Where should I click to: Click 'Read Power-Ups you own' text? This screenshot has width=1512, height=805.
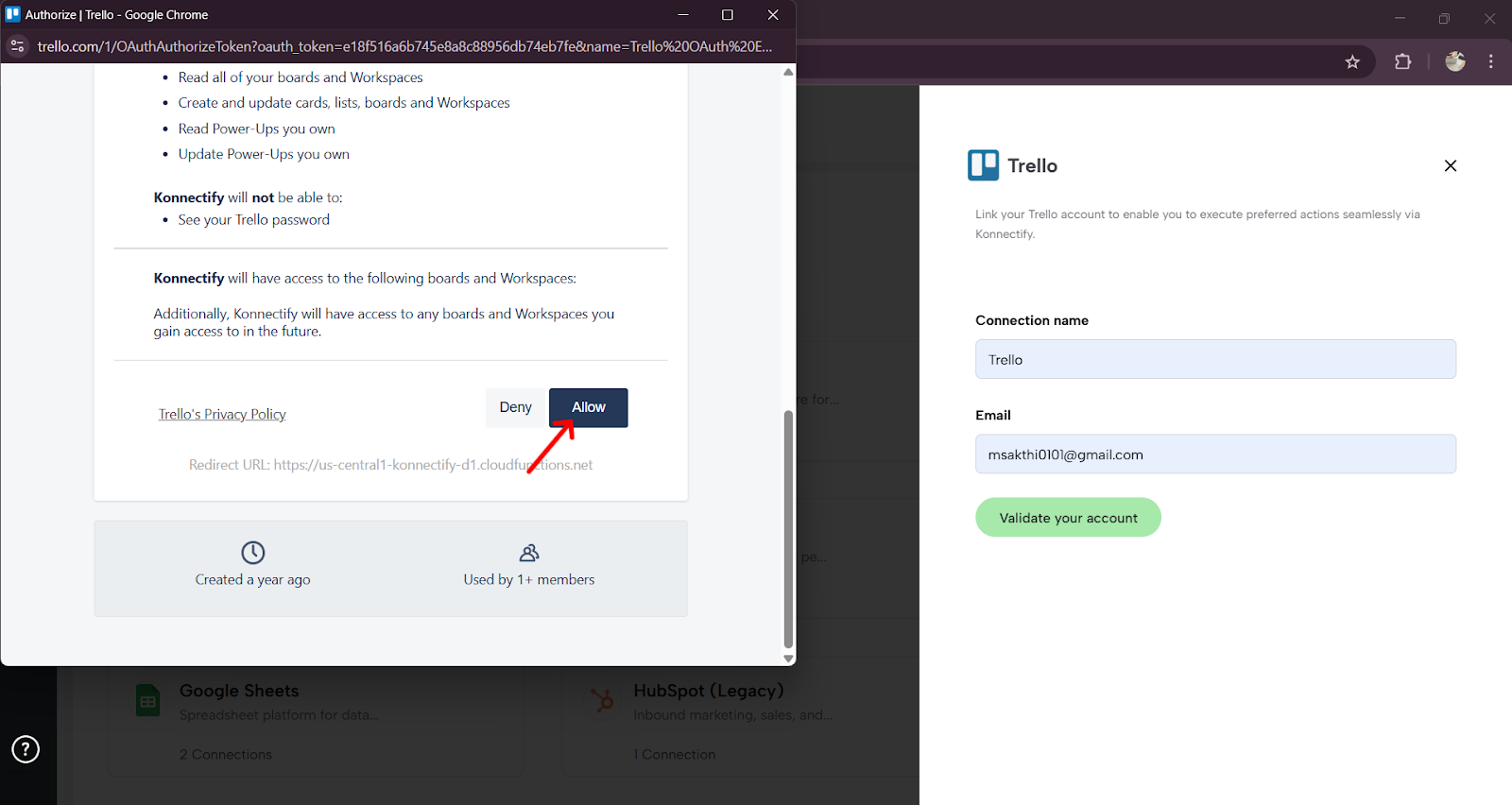(x=256, y=128)
